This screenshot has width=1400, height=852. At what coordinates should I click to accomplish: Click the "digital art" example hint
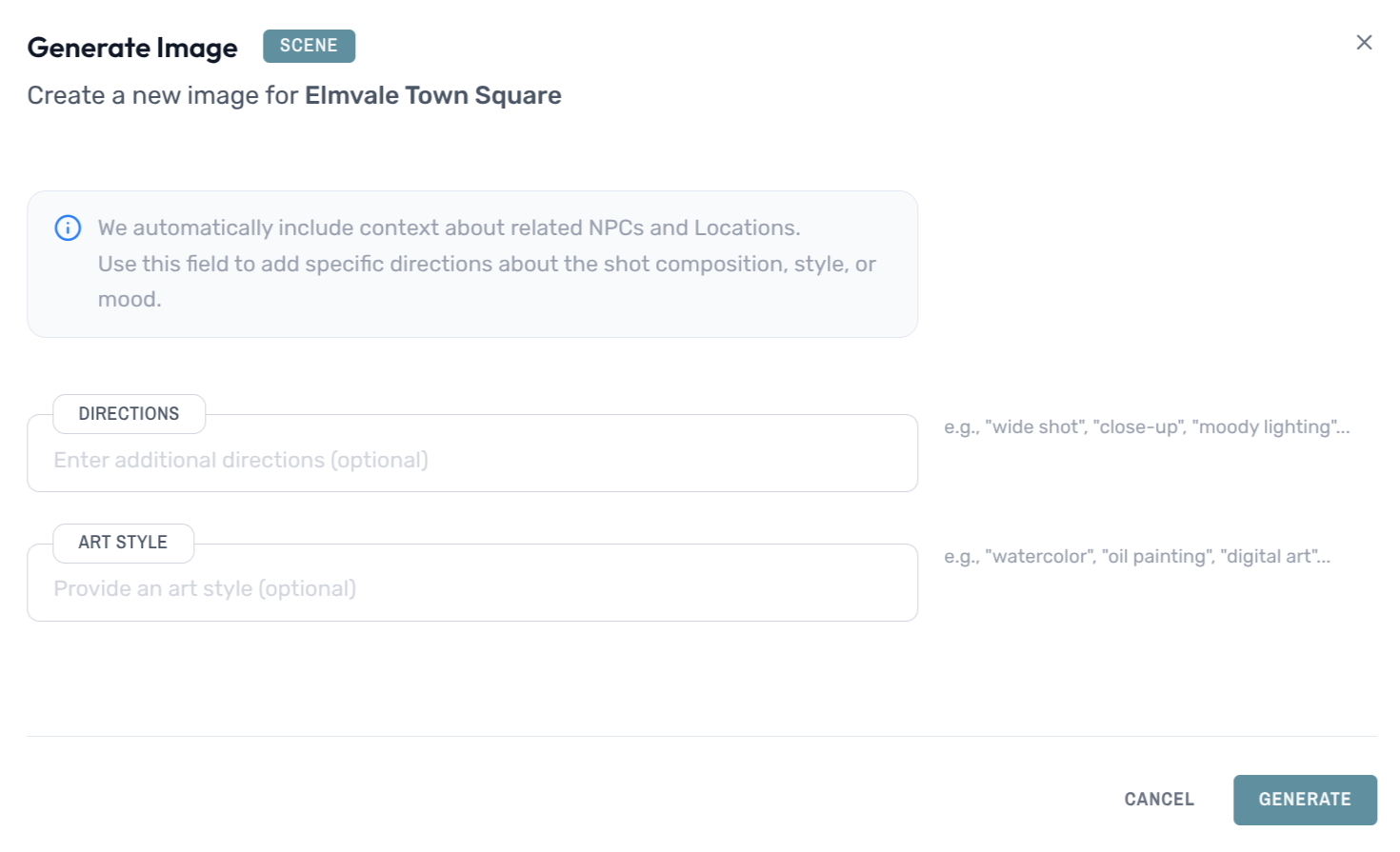point(1270,557)
